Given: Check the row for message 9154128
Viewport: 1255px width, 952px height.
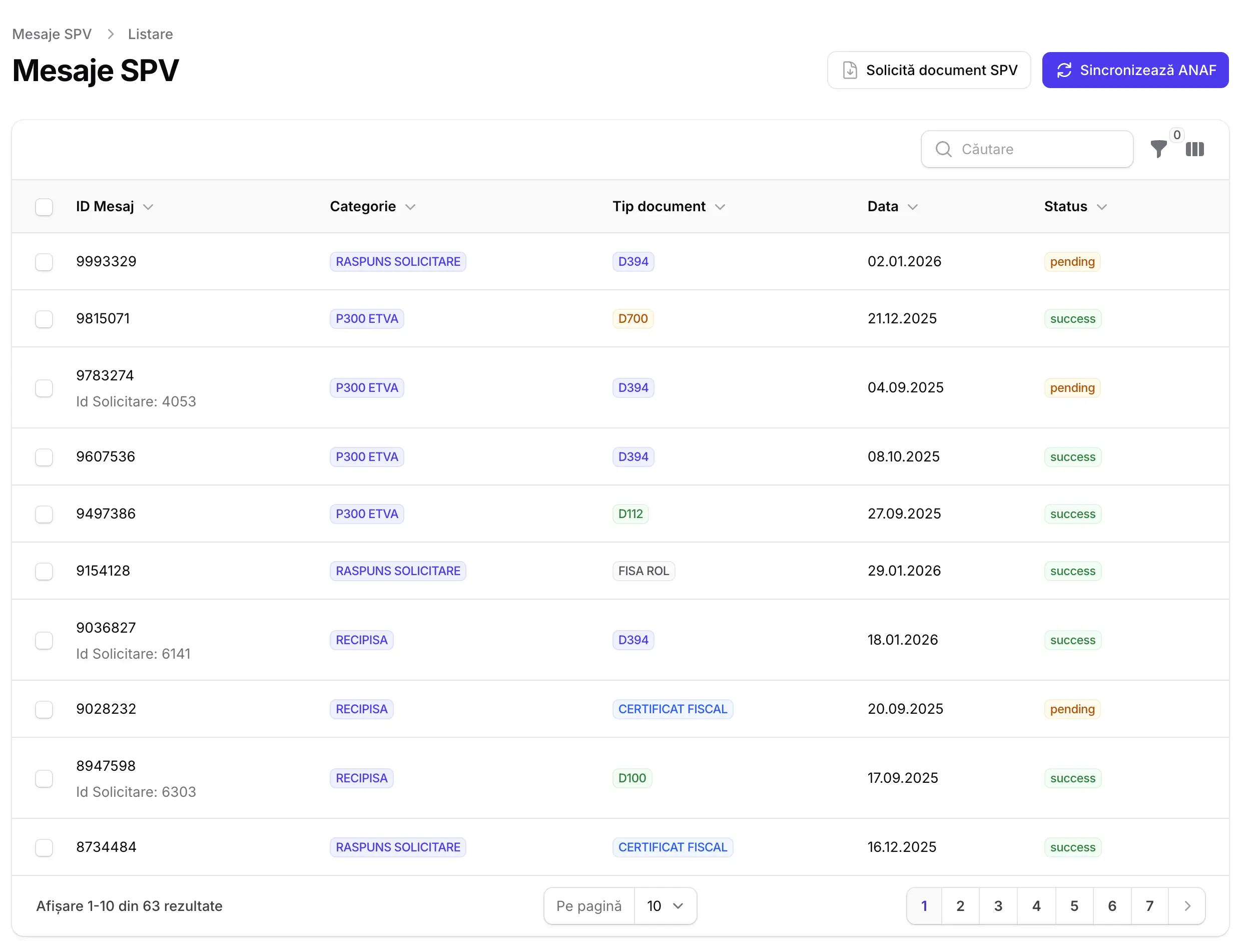Looking at the screenshot, I should (44, 571).
